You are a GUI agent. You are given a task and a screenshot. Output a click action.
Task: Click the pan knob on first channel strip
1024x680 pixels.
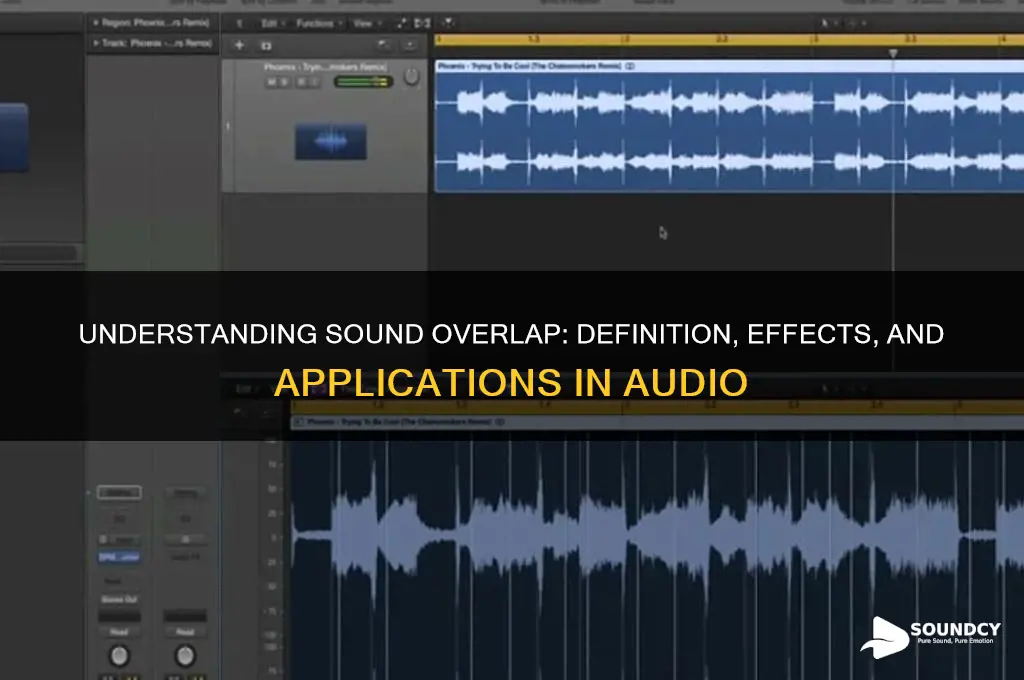119,655
